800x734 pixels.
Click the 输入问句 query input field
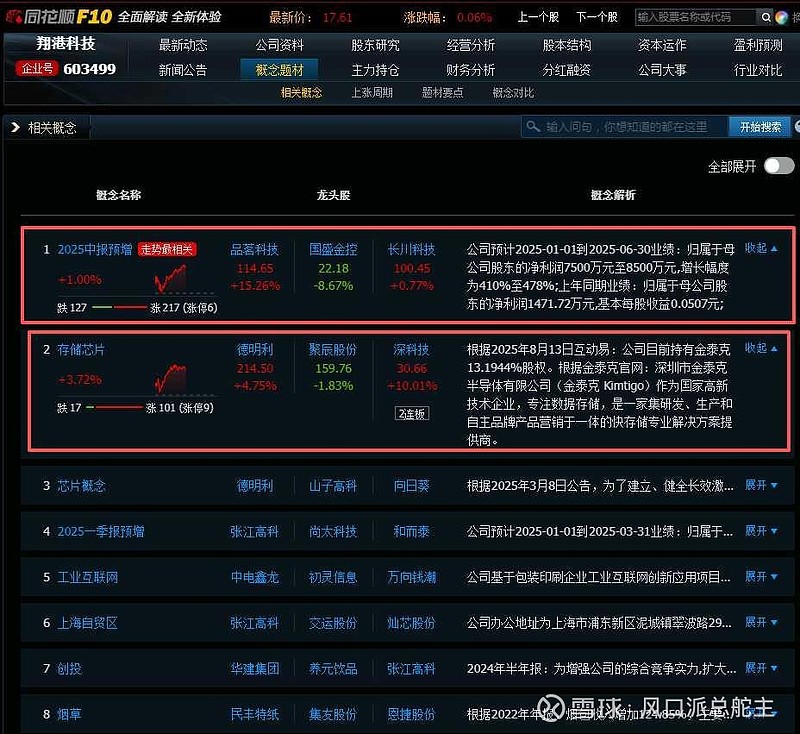625,127
